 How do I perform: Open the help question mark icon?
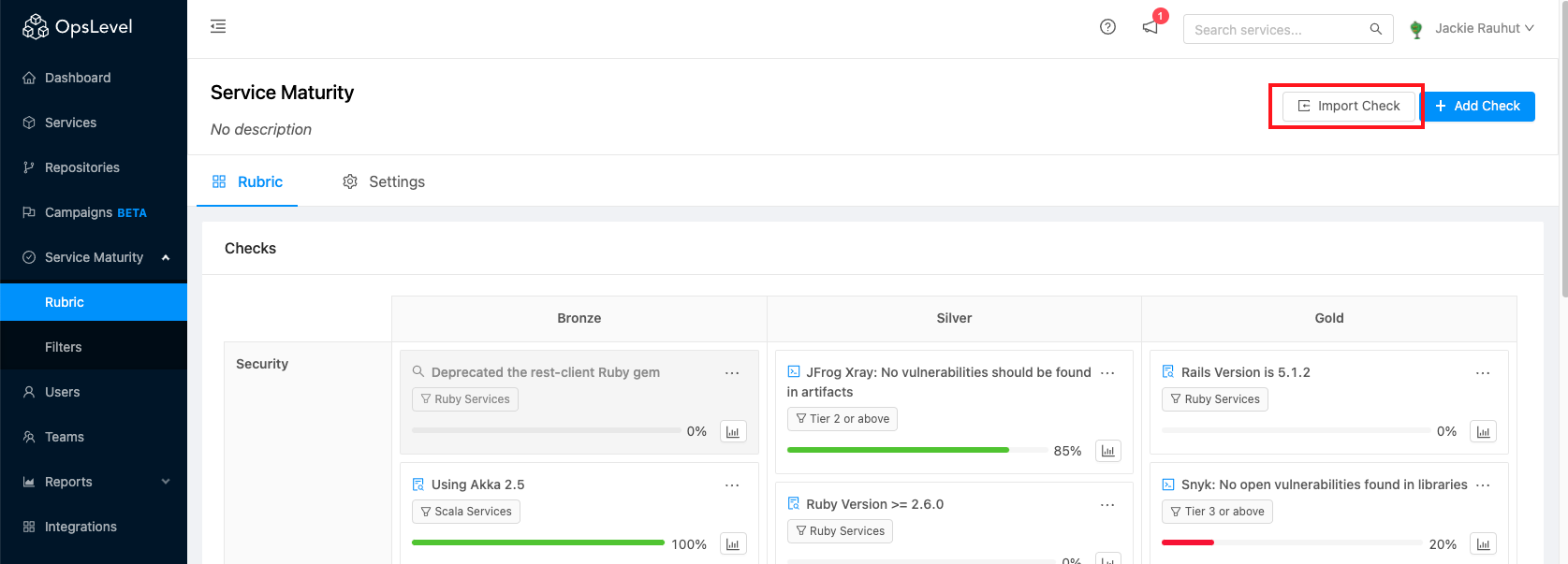point(1107,27)
